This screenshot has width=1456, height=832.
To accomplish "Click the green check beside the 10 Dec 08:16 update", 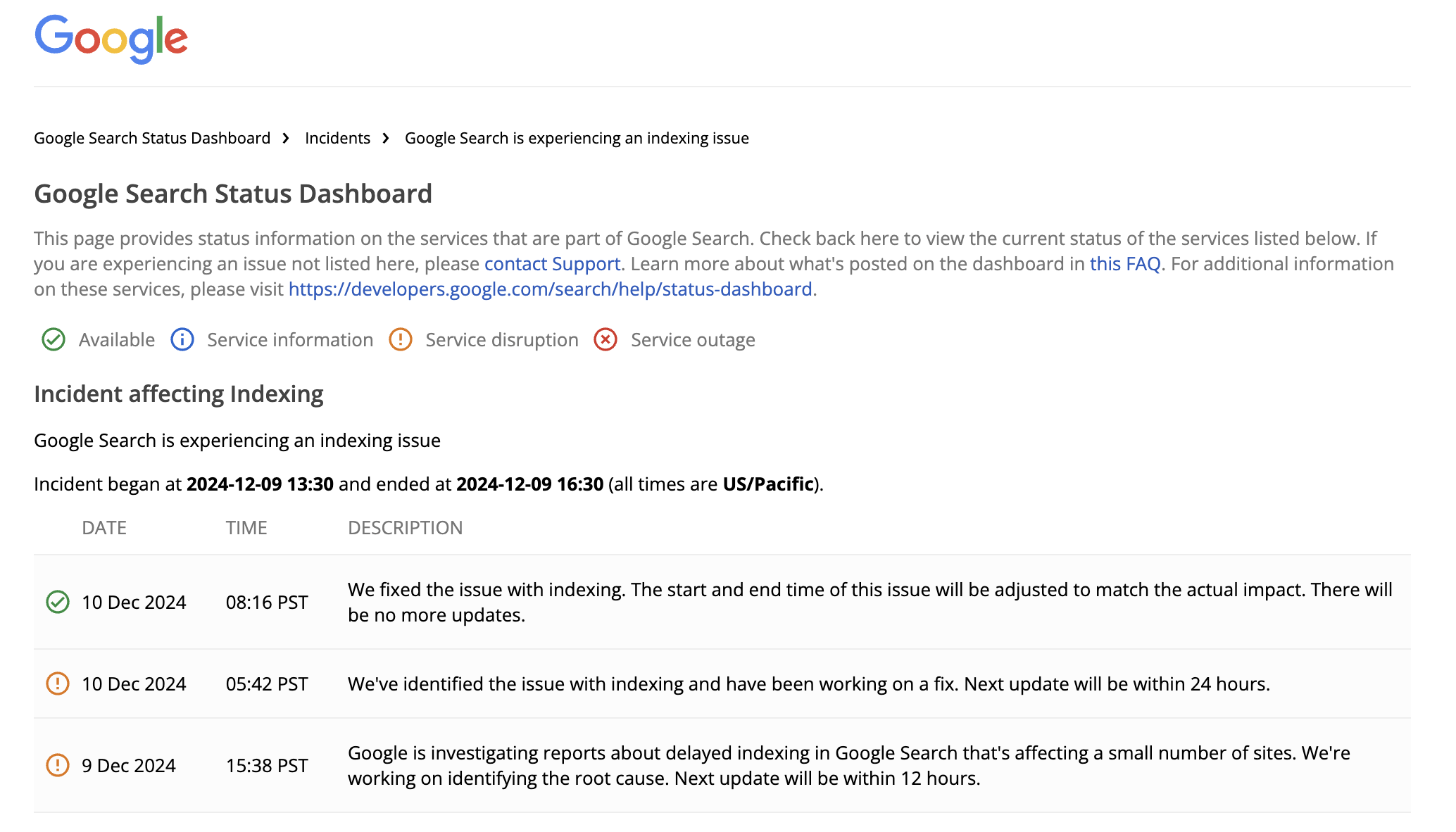I will click(58, 603).
